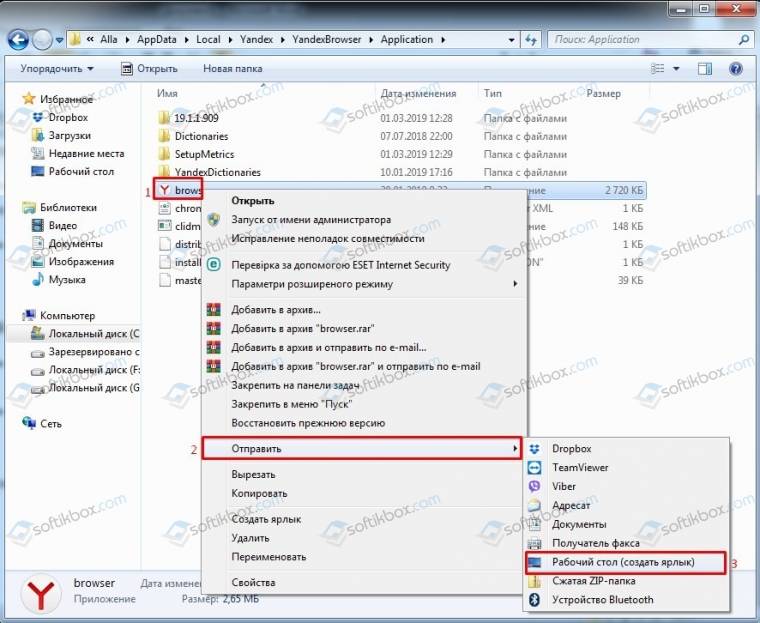Click the help question mark icon
Screen dimensions: 760x623
(x=735, y=69)
